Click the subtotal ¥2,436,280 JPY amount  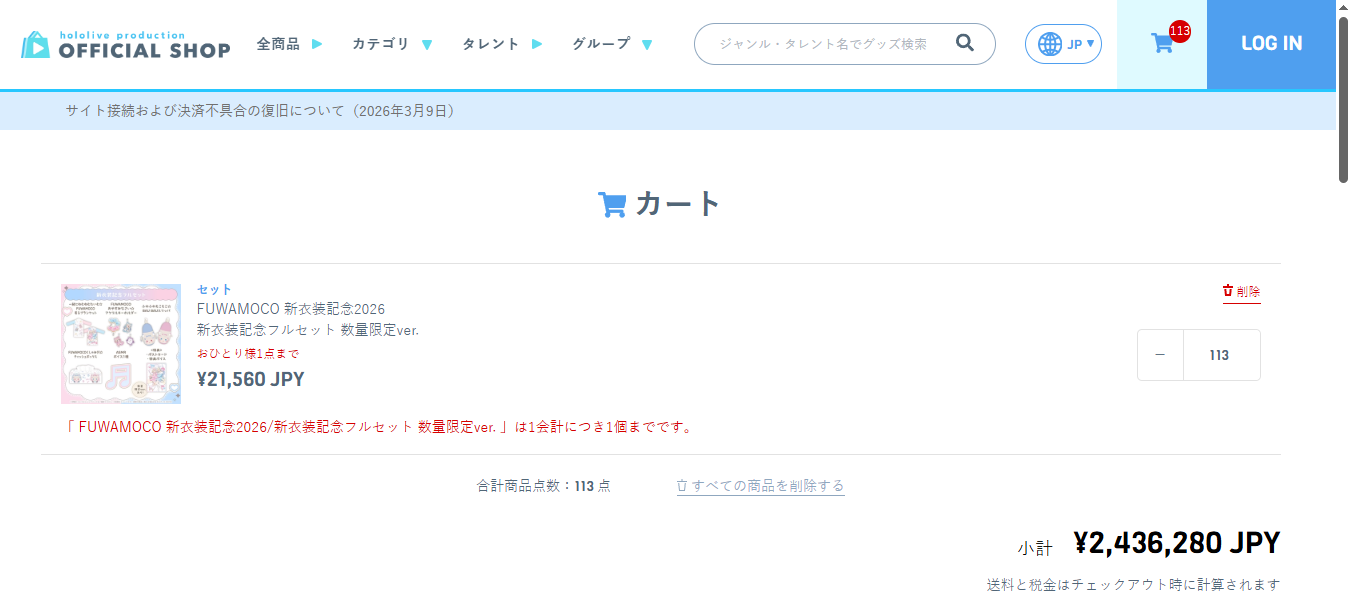[x=1177, y=543]
